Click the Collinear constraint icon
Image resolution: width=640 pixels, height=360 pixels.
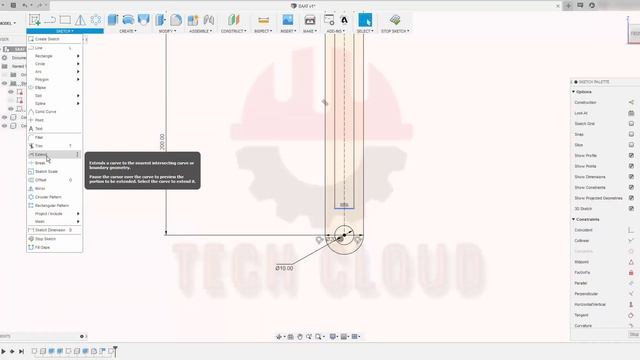[x=631, y=240]
